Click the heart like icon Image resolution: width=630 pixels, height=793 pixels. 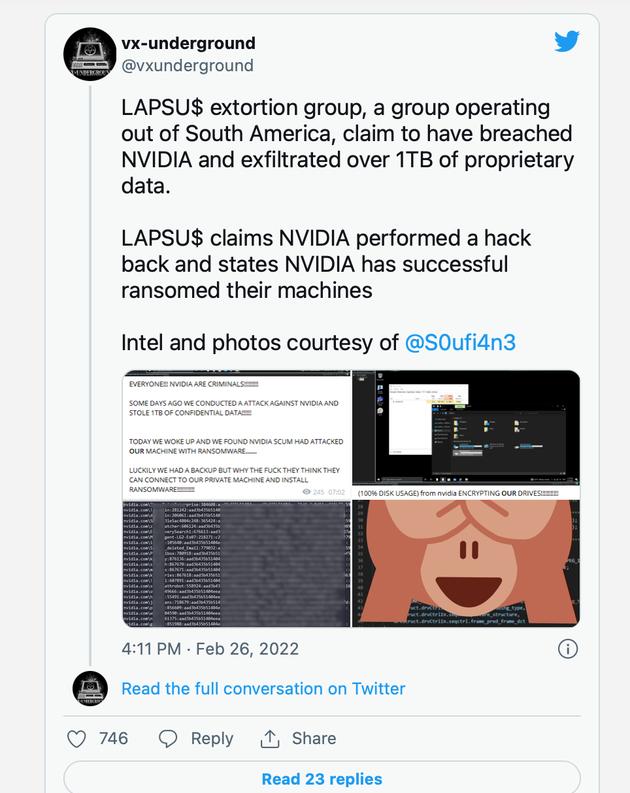point(76,739)
